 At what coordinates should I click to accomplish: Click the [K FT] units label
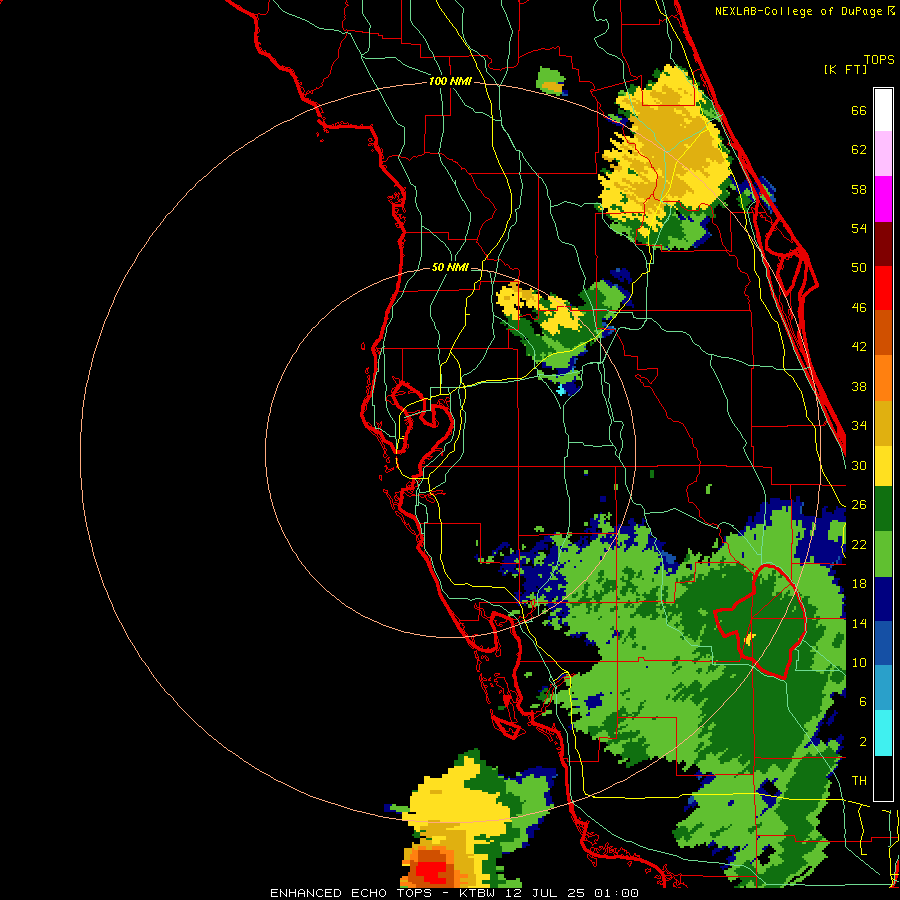point(845,69)
